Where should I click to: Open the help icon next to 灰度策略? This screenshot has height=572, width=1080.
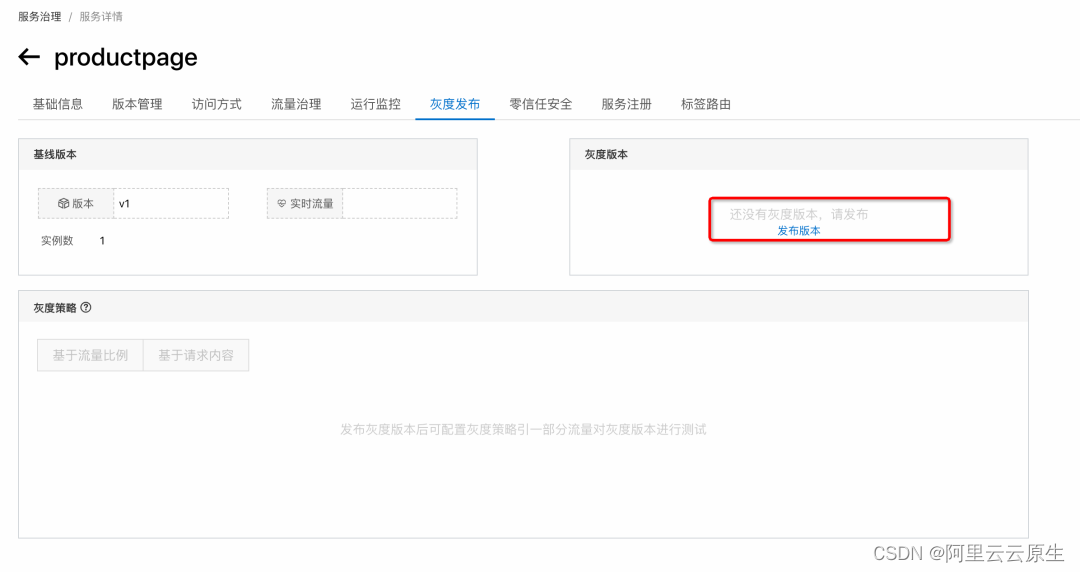click(x=86, y=307)
